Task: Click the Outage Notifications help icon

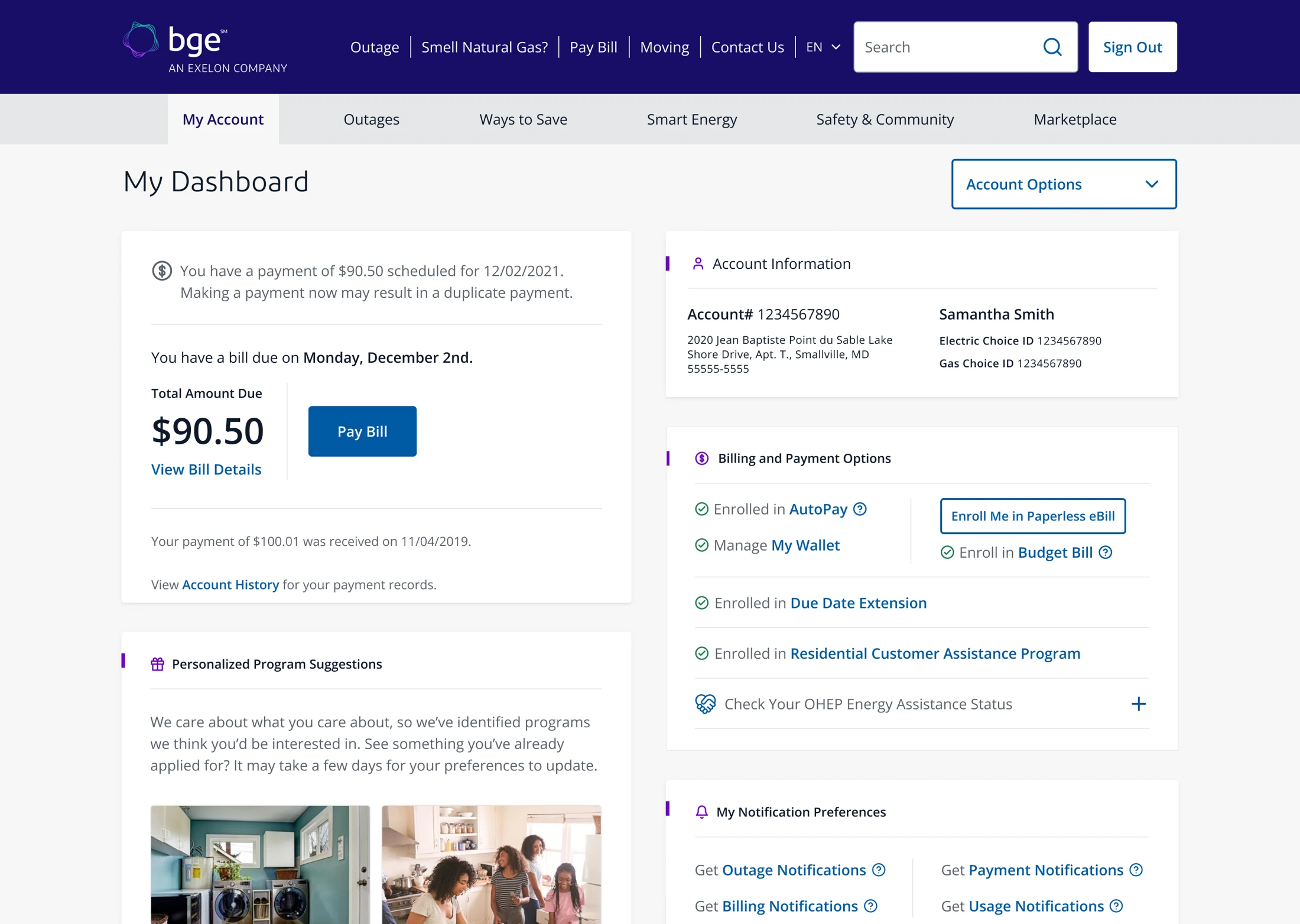Action: point(879,870)
